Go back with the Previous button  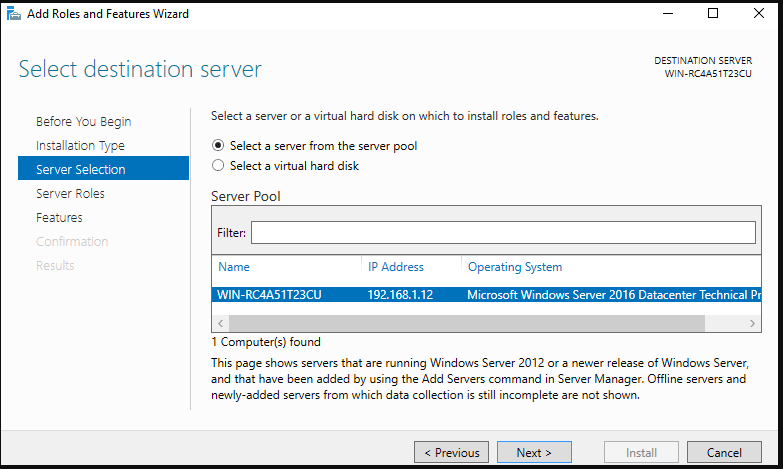(451, 453)
